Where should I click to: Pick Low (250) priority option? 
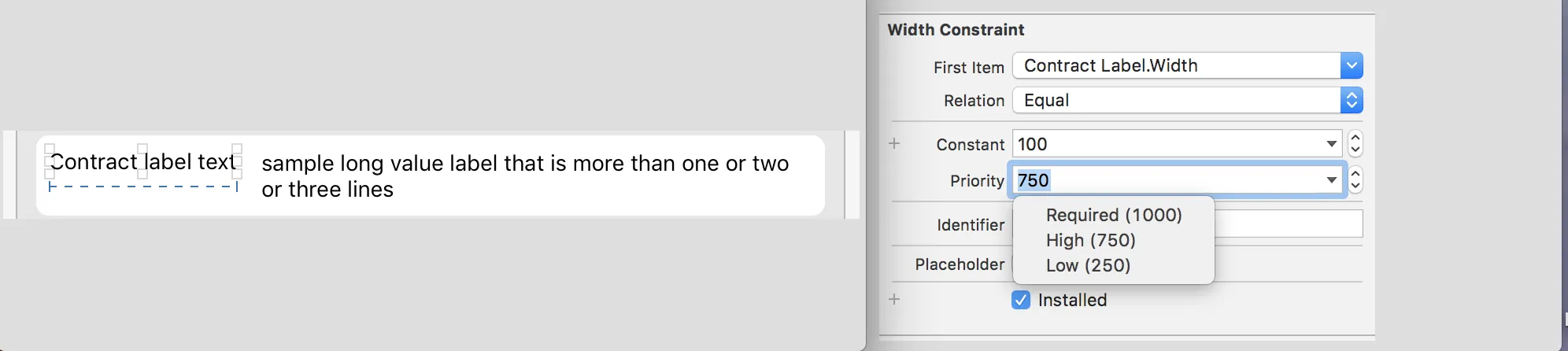(1088, 265)
